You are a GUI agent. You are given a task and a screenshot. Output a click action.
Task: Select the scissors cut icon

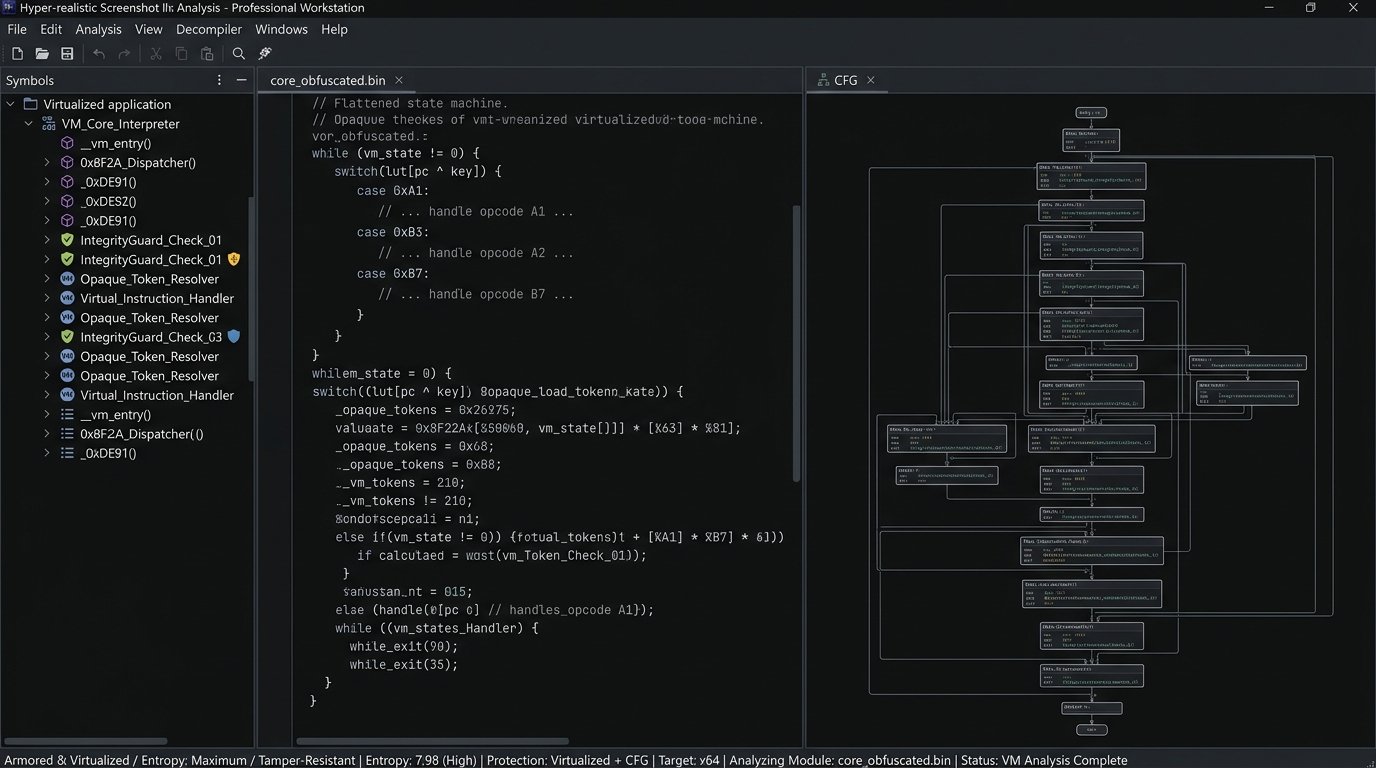(156, 54)
